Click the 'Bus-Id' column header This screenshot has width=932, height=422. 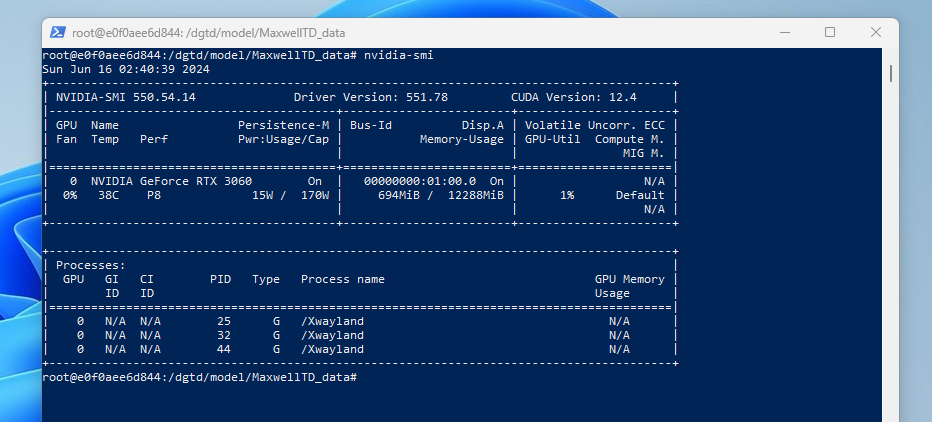pos(371,125)
